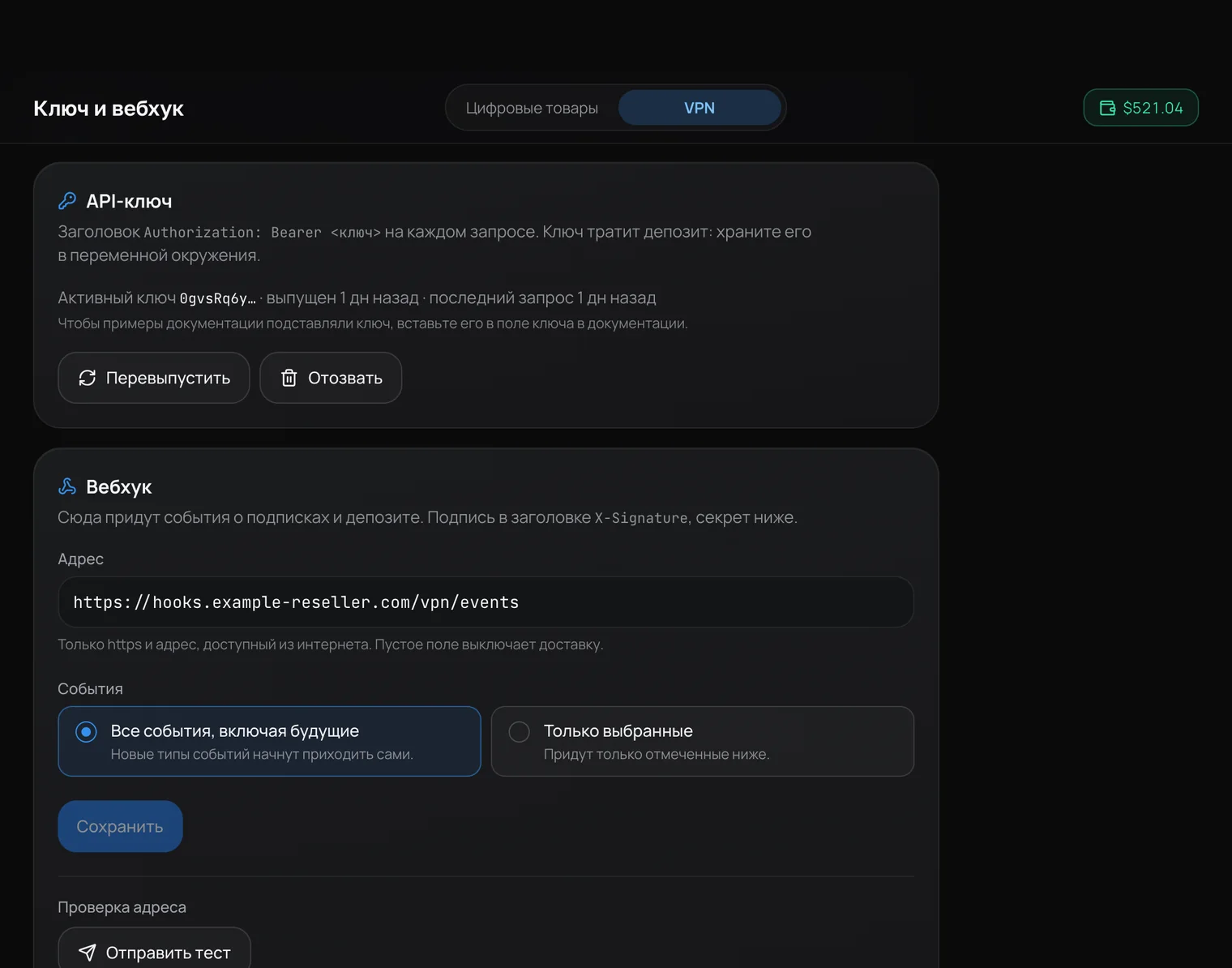Click the webhook icon next to Вебхук
1232x968 pixels.
[x=67, y=486]
